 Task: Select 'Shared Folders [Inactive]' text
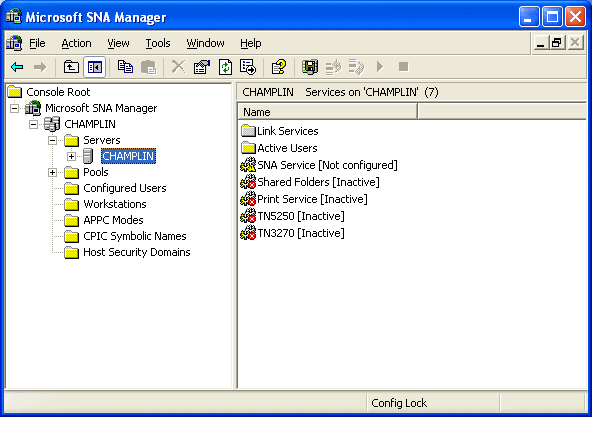318,182
